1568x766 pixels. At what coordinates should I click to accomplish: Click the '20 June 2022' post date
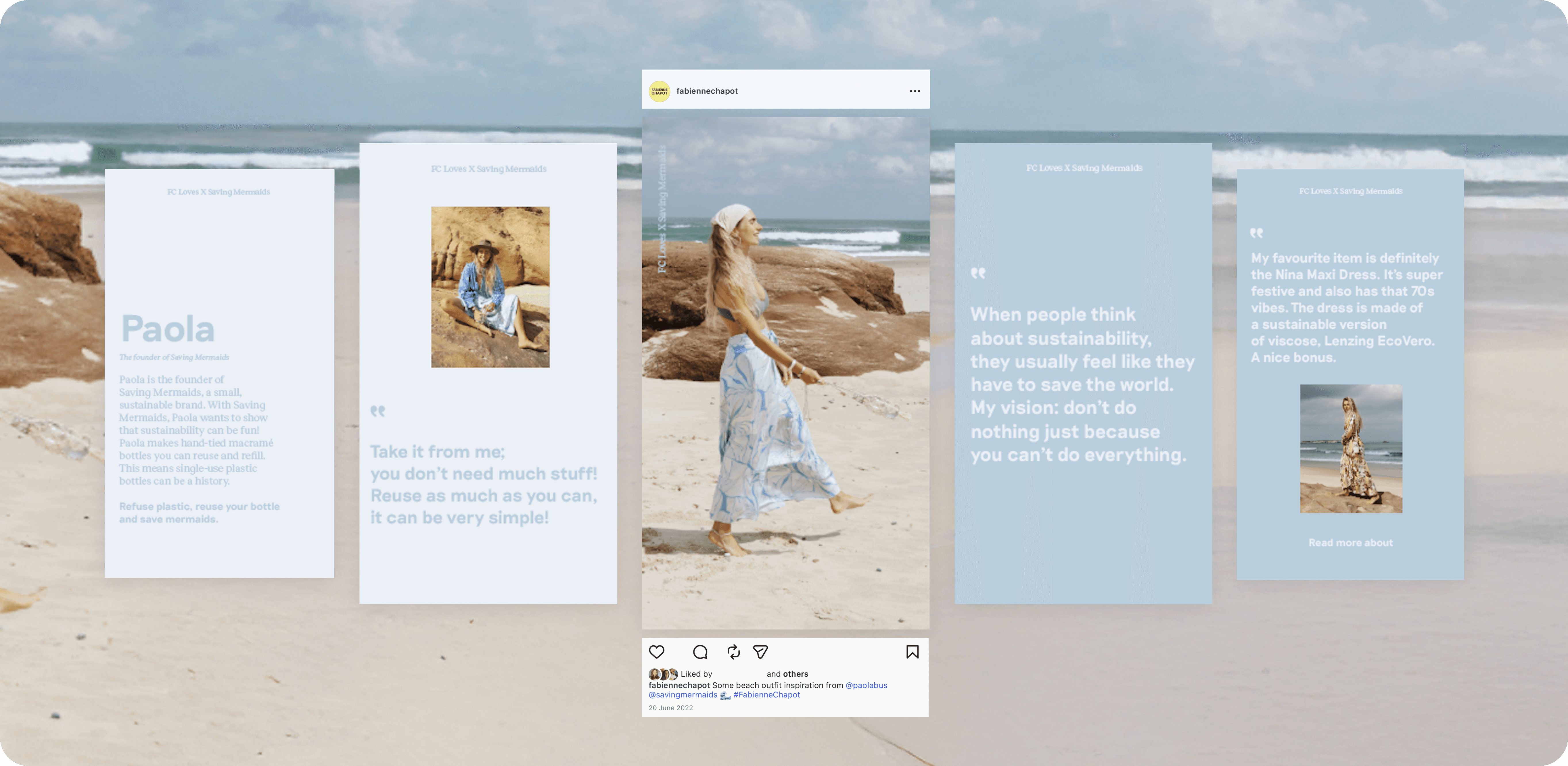coord(670,708)
